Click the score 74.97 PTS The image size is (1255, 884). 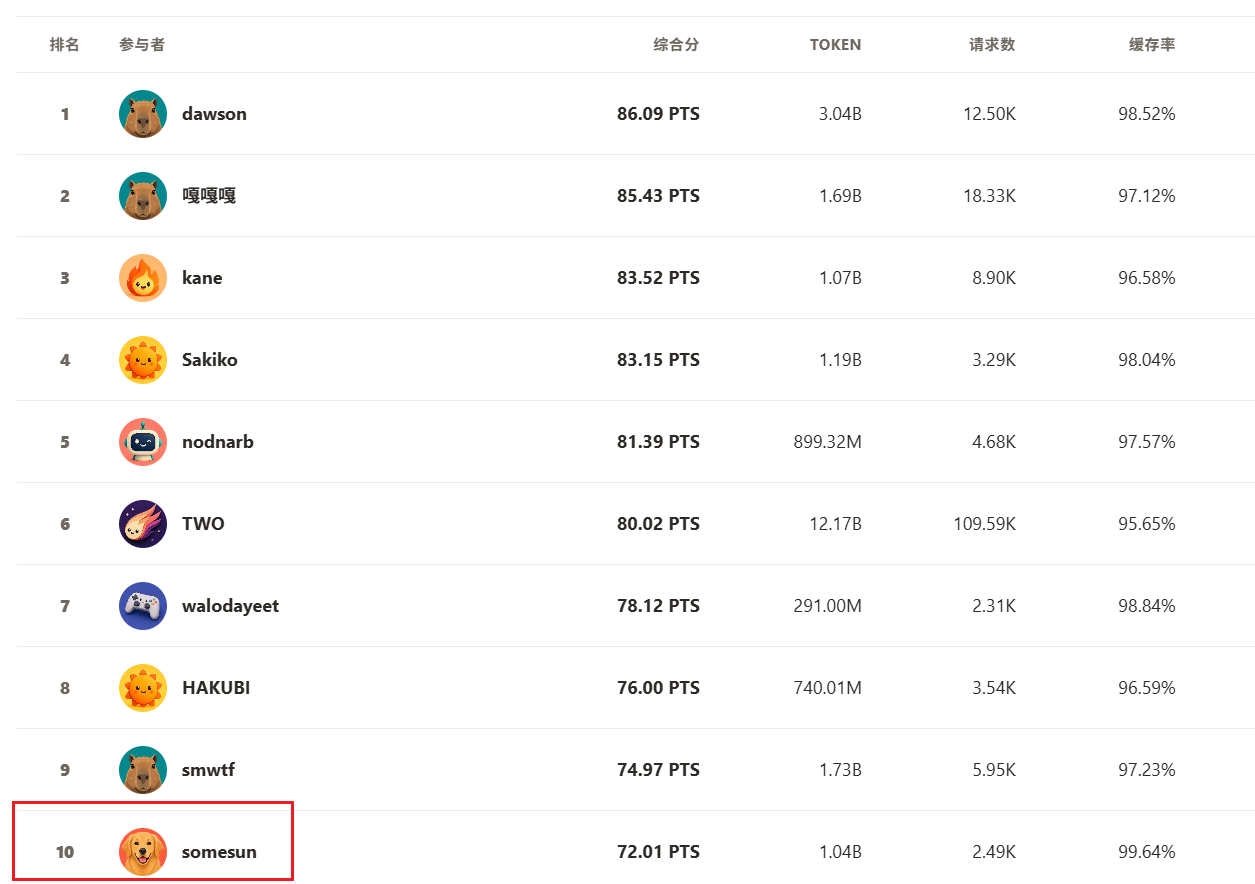[x=658, y=770]
